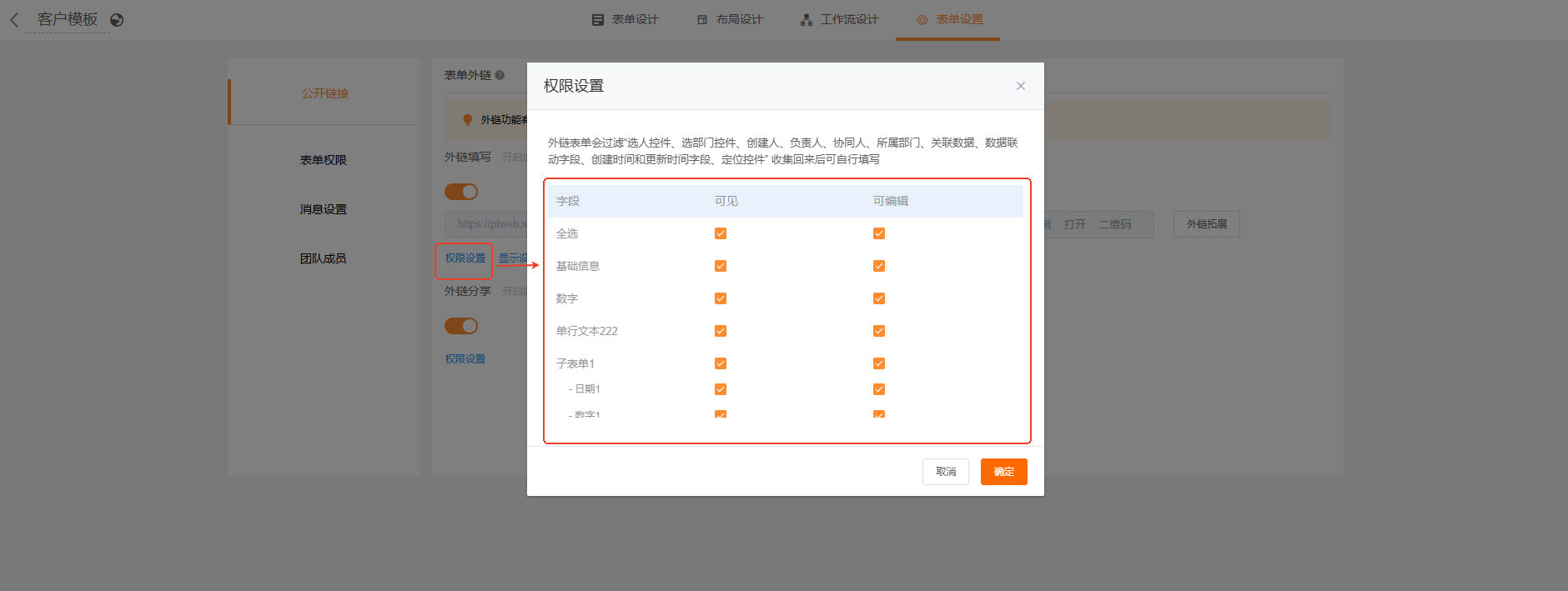Toggle 基础信息 visible checkbox
The image size is (1568, 591).
[721, 266]
